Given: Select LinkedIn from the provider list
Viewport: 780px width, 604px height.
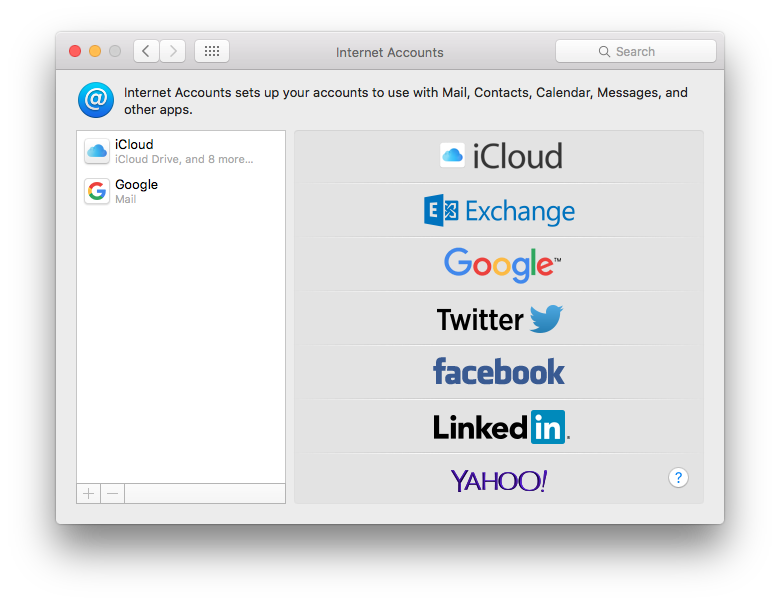Looking at the screenshot, I should [499, 427].
